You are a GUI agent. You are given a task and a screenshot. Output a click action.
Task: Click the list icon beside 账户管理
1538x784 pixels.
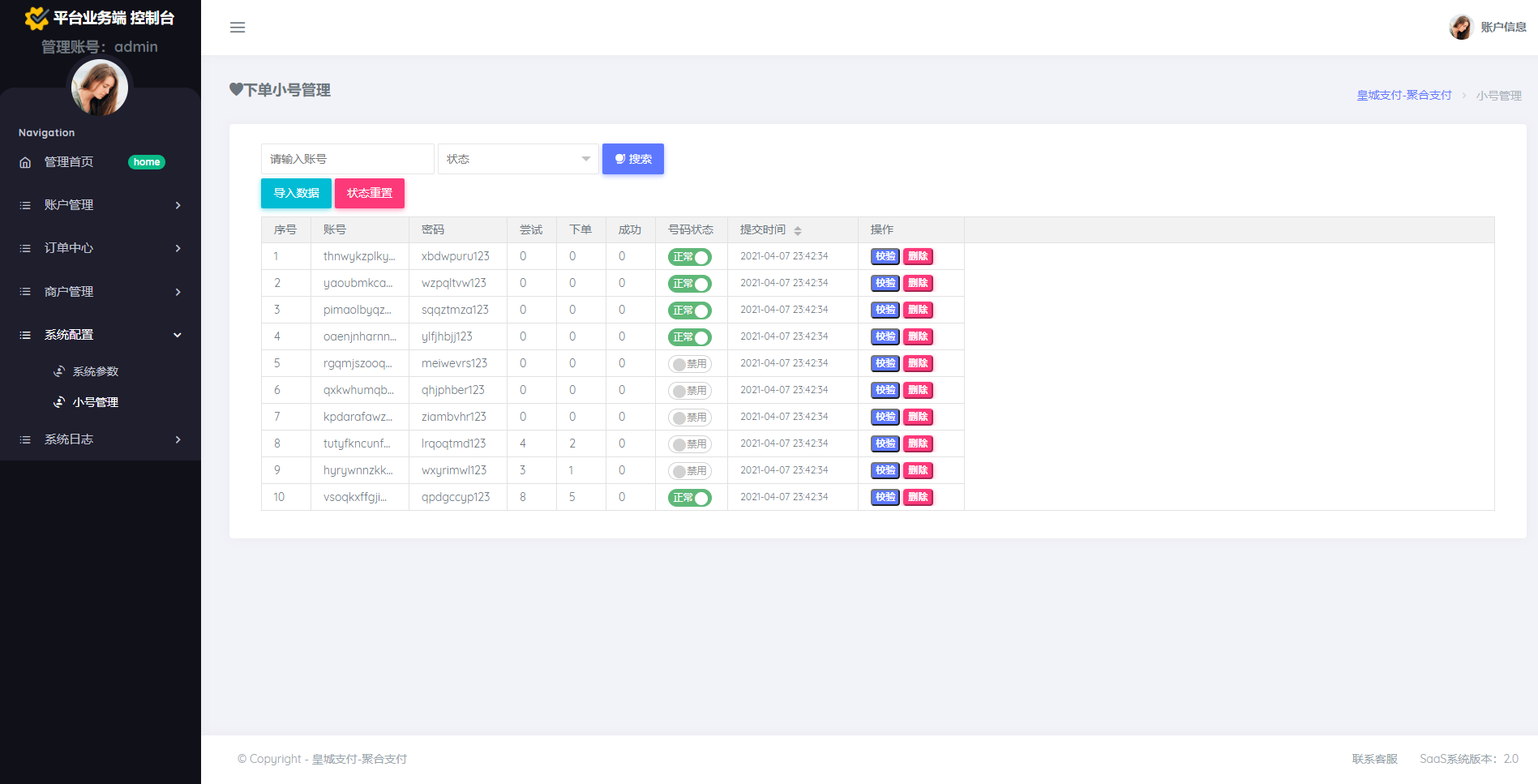(x=25, y=205)
